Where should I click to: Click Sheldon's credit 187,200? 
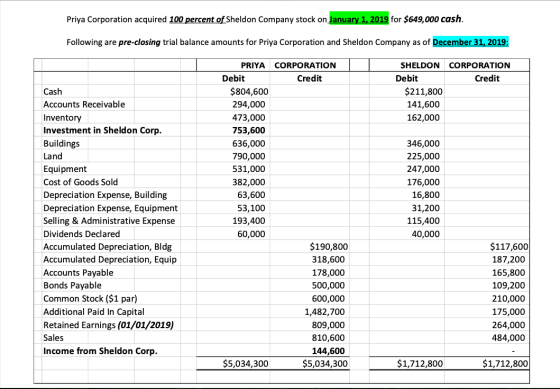click(x=509, y=260)
